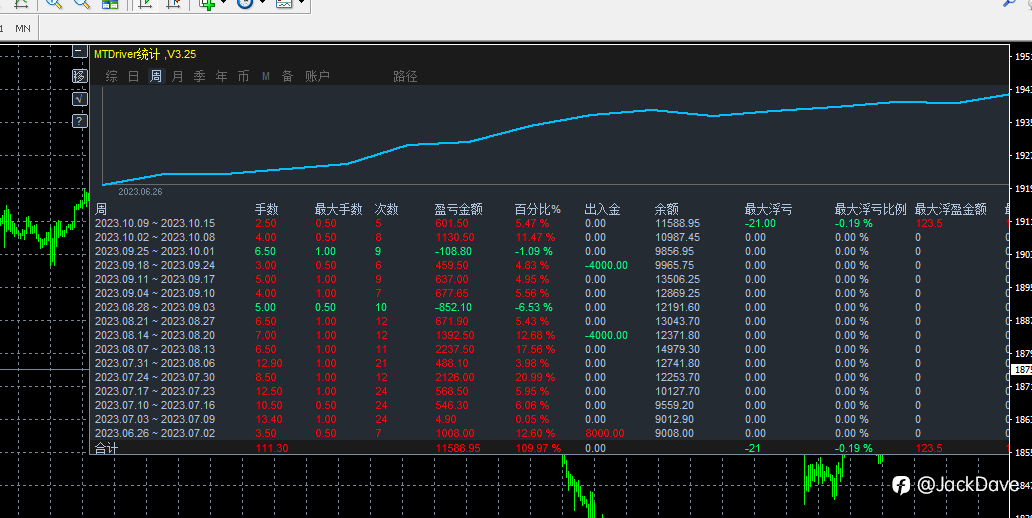Click the 8000.00 deposit value
This screenshot has width=1032, height=518.
[x=605, y=433]
